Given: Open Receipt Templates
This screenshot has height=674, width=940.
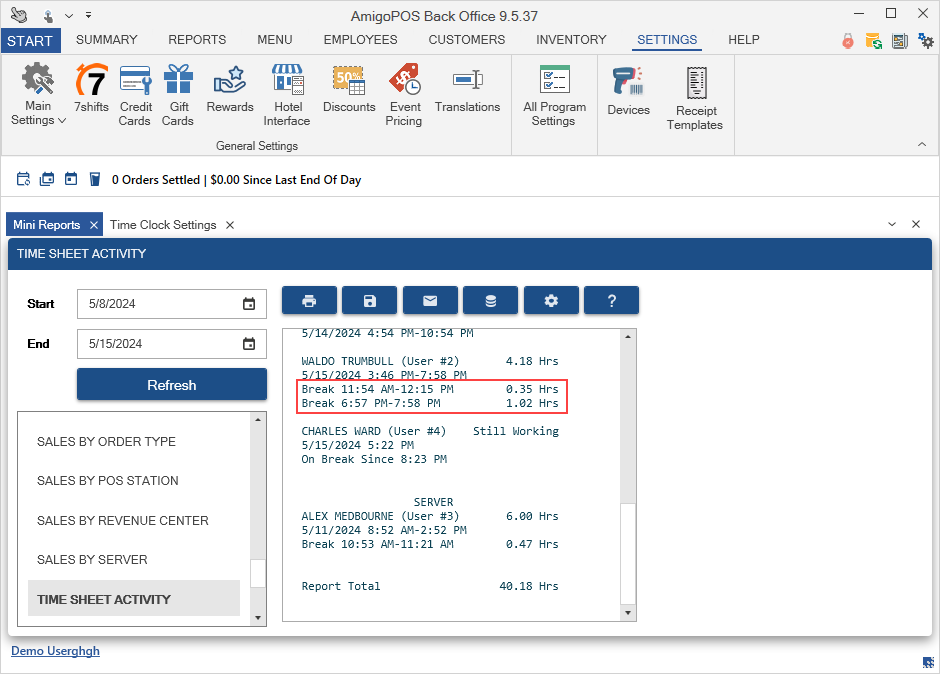Looking at the screenshot, I should 695,98.
